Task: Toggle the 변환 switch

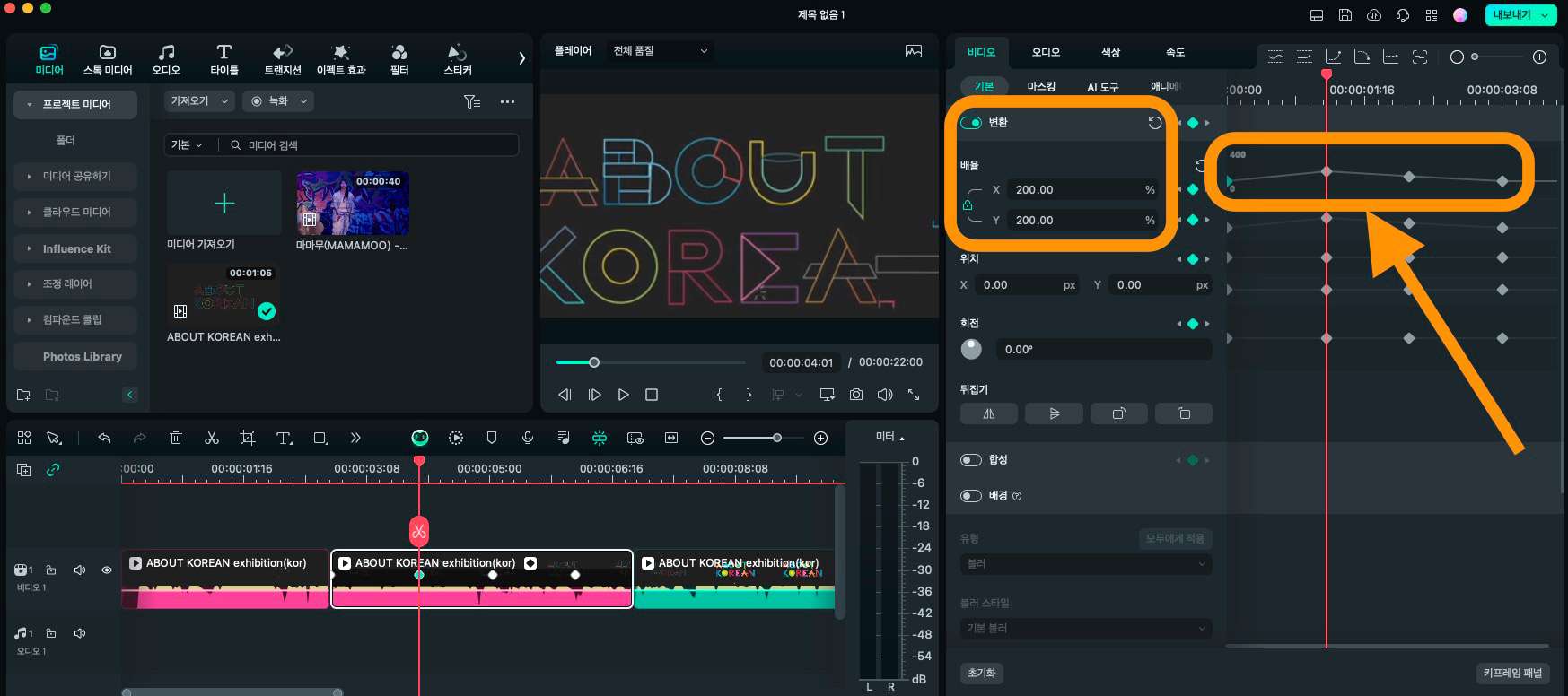Action: (971, 123)
